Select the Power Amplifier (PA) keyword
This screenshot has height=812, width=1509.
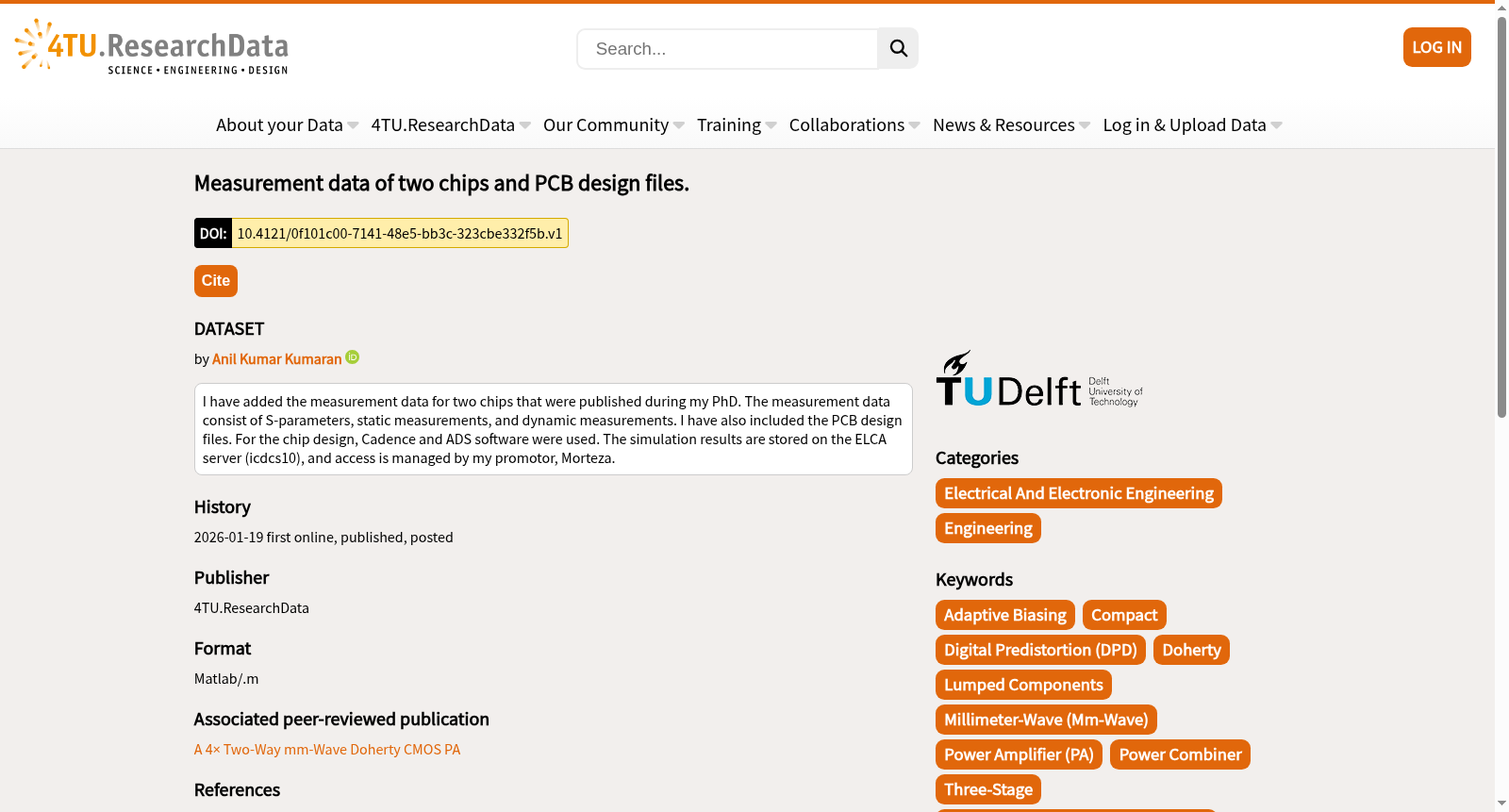[x=1019, y=754]
